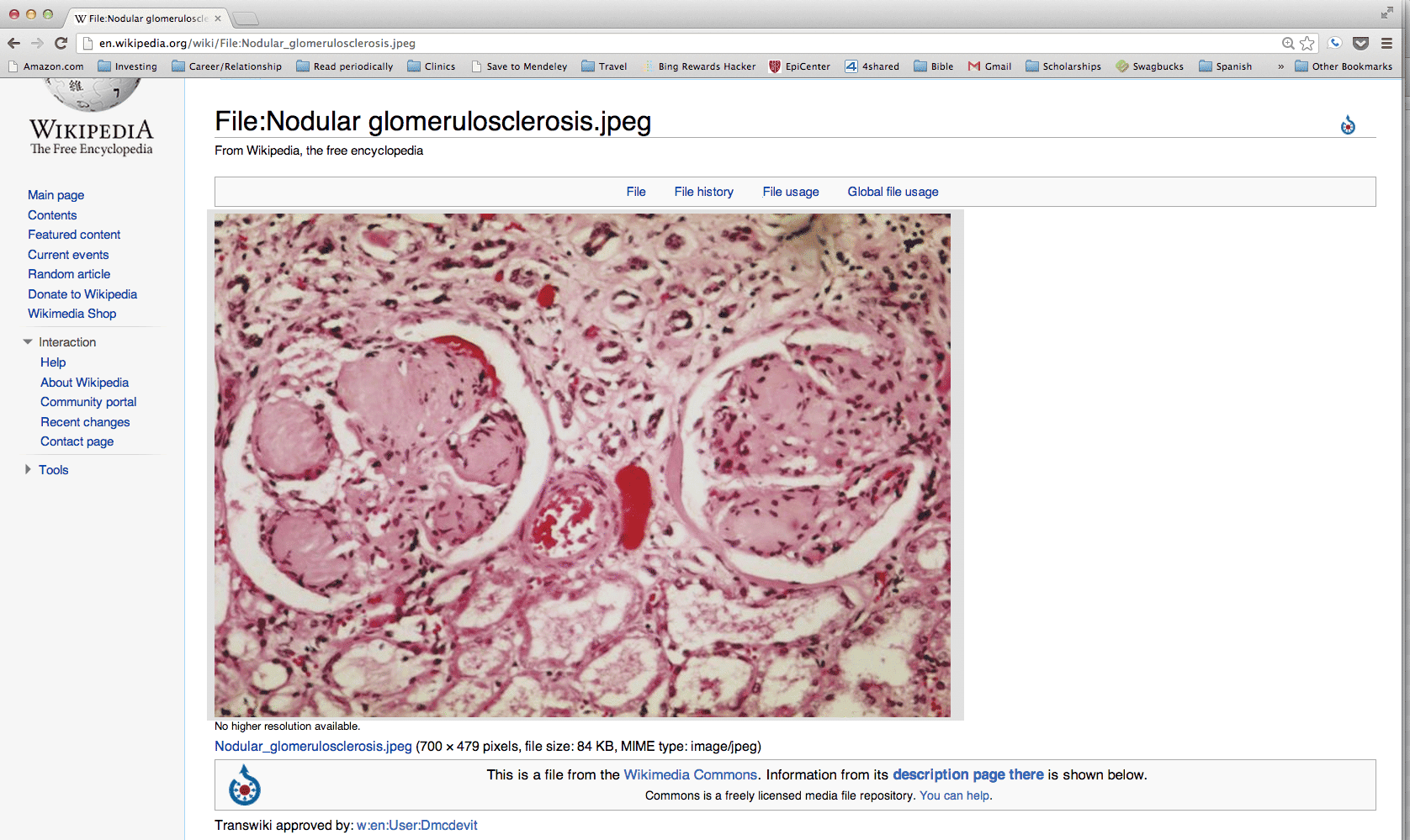
Task: Bookmark this page with the star icon
Action: tap(1307, 43)
